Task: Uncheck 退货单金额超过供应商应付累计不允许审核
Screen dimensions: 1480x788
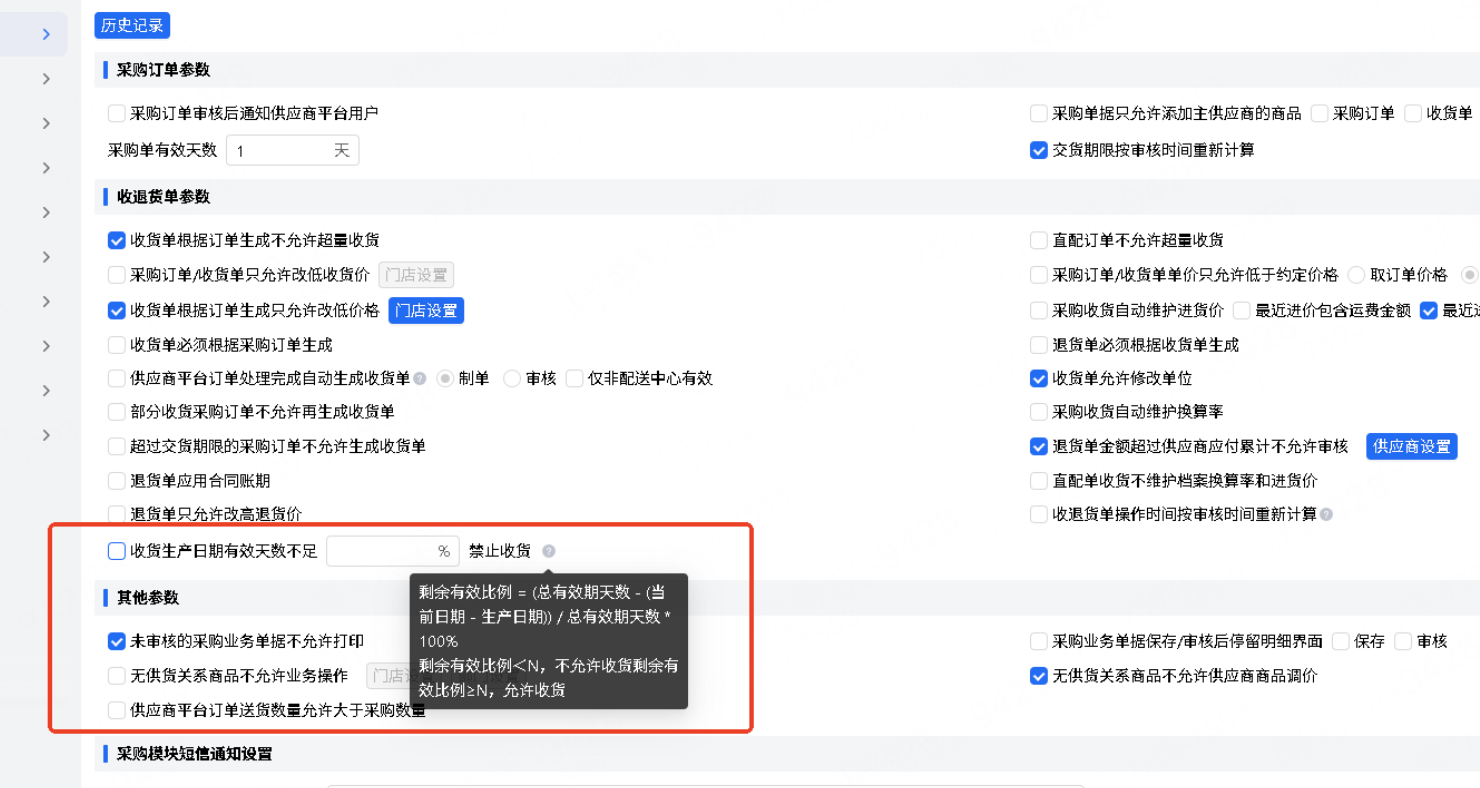Action: pyautogui.click(x=1039, y=446)
